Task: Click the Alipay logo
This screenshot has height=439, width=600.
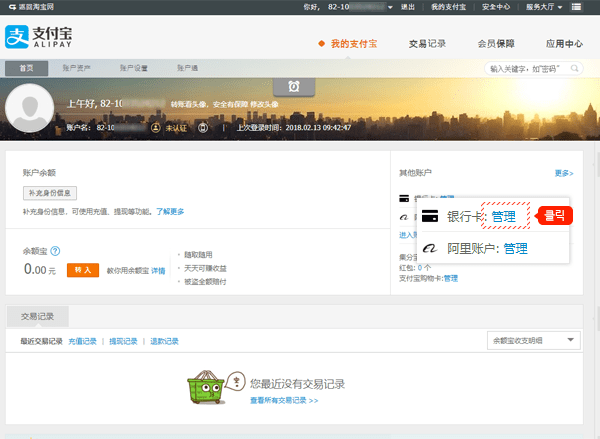Action: tap(38, 37)
